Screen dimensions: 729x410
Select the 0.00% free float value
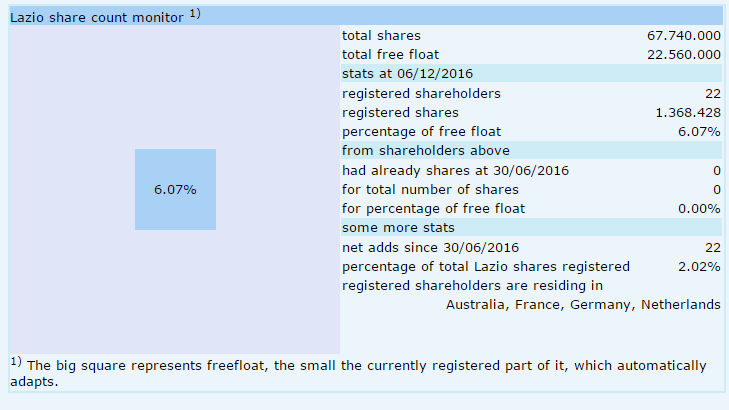pos(700,208)
